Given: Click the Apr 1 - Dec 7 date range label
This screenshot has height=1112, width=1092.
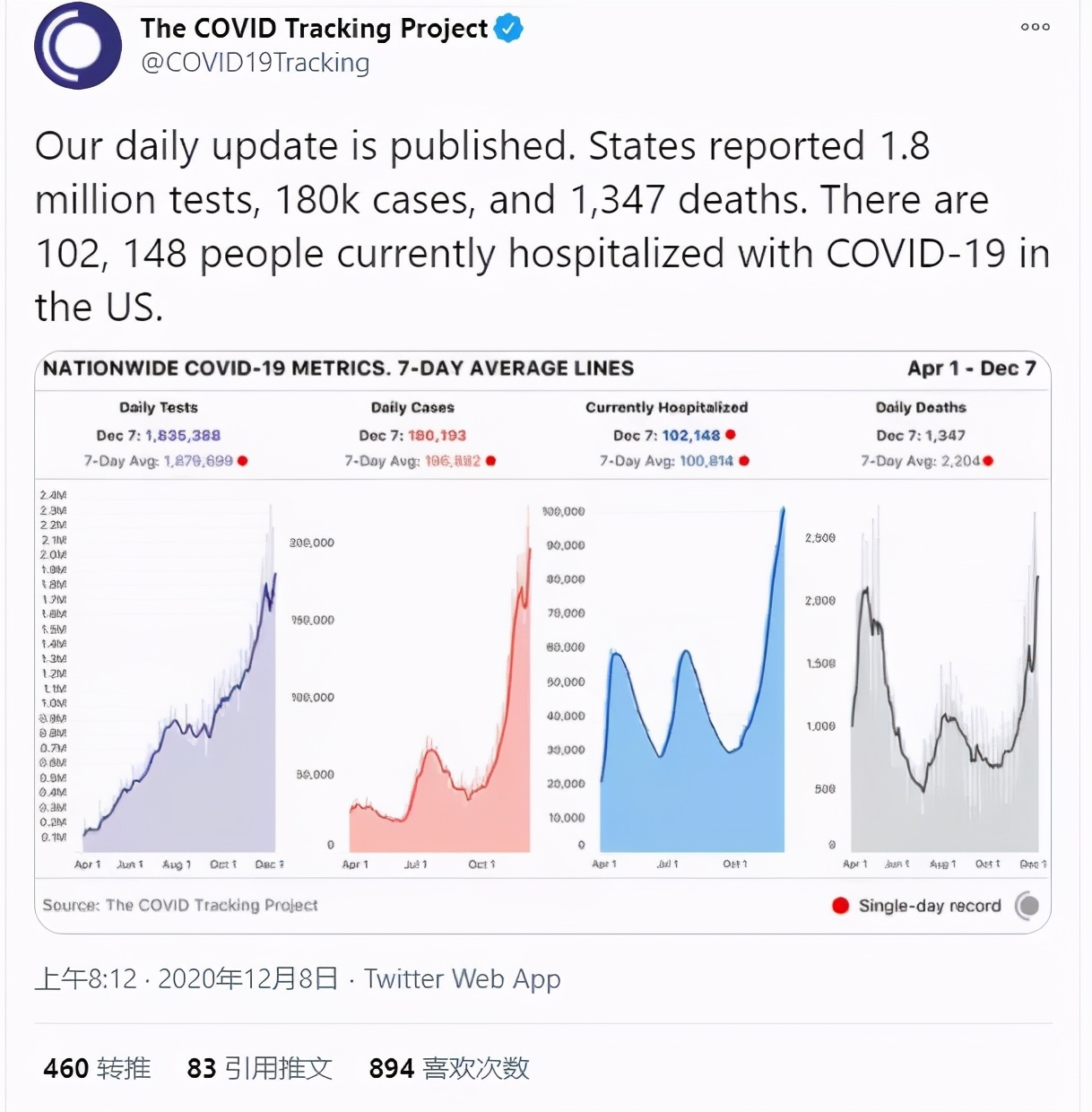Looking at the screenshot, I should [x=972, y=368].
